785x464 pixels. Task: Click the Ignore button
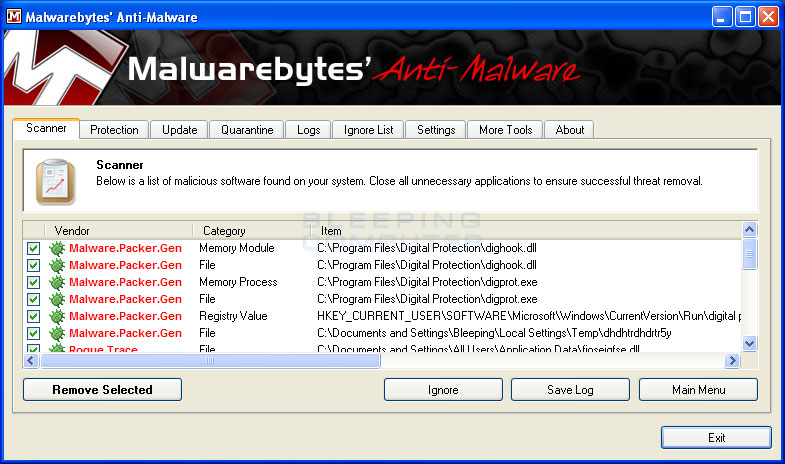tap(443, 389)
